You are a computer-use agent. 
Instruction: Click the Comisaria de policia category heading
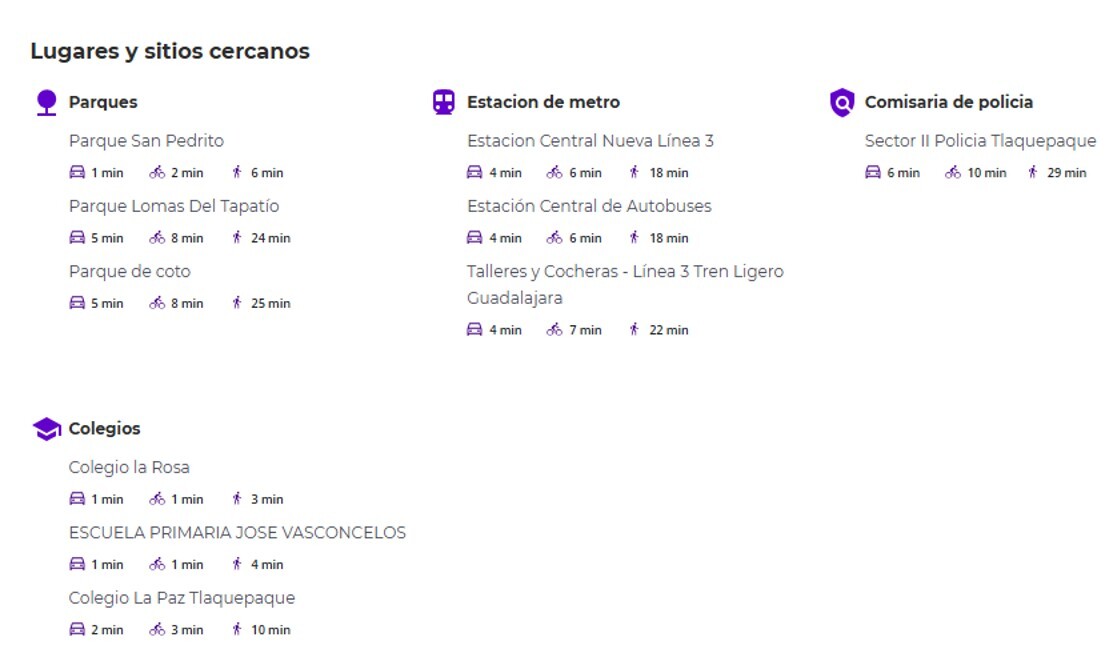(948, 102)
